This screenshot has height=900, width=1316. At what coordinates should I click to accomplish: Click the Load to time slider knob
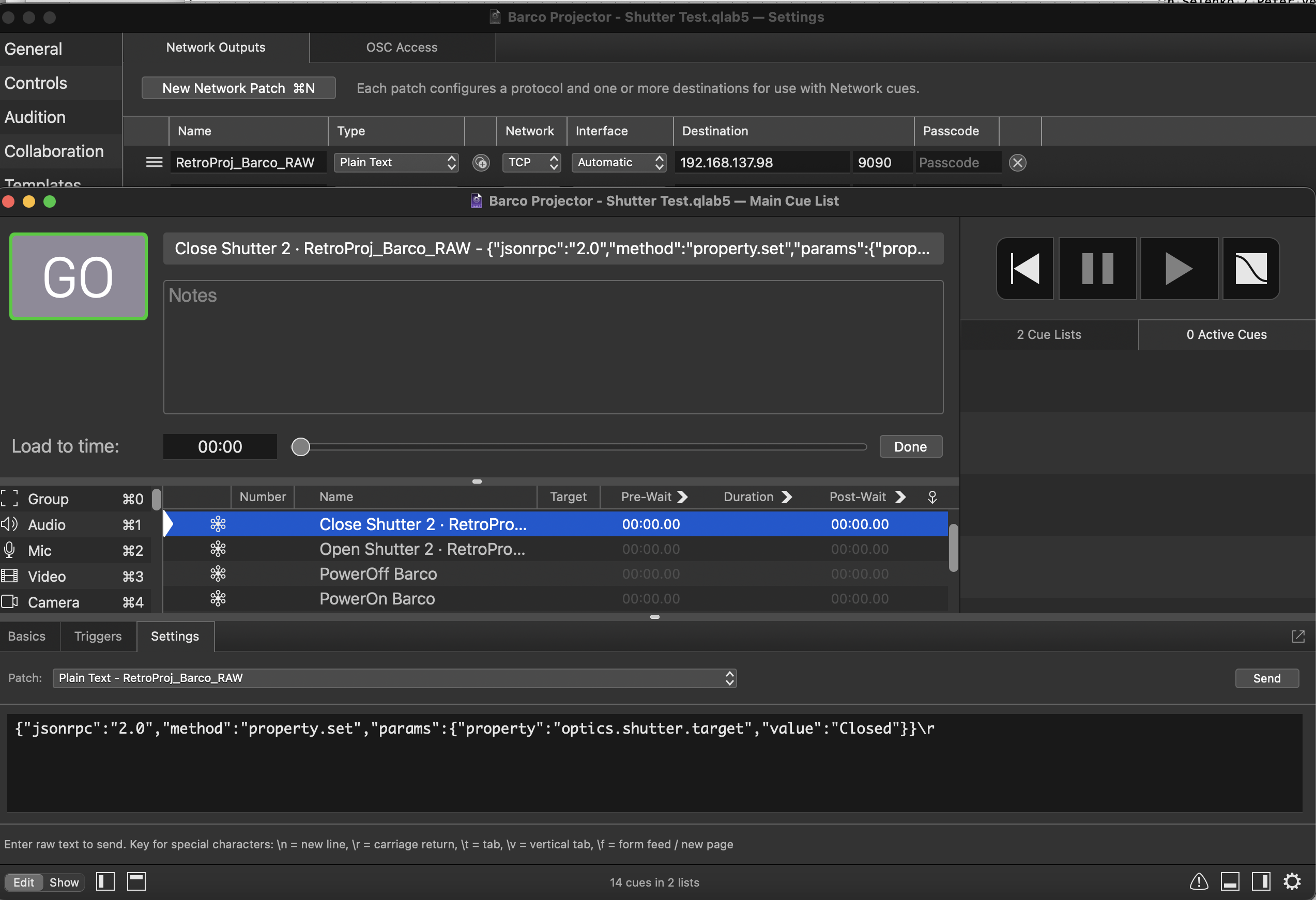coord(301,446)
